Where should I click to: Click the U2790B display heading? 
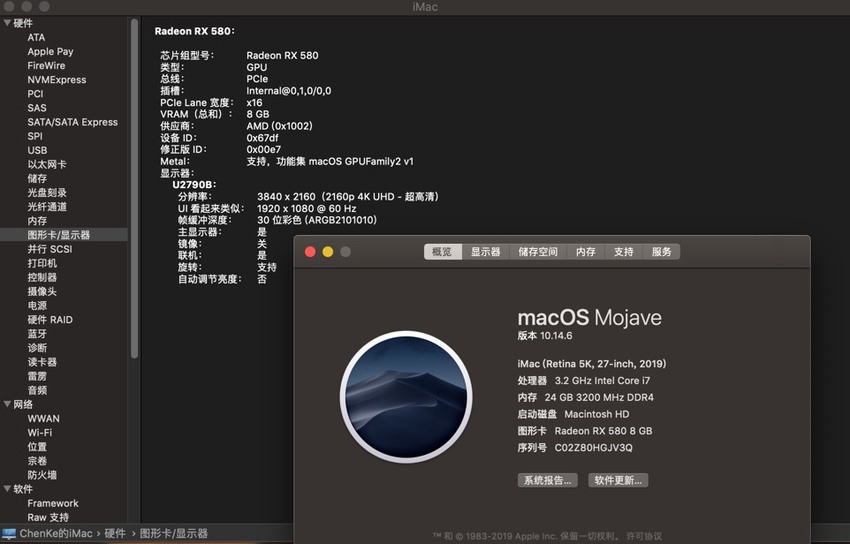[194, 185]
